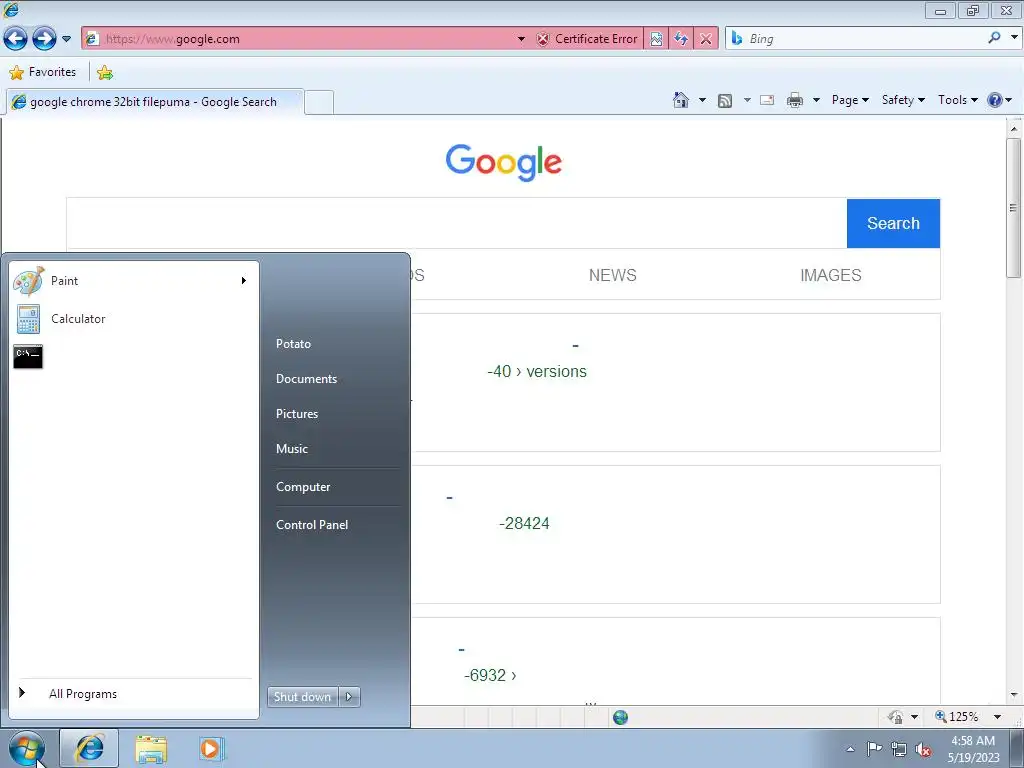1024x768 pixels.
Task: Switch to the NEWS results tab
Action: click(613, 275)
